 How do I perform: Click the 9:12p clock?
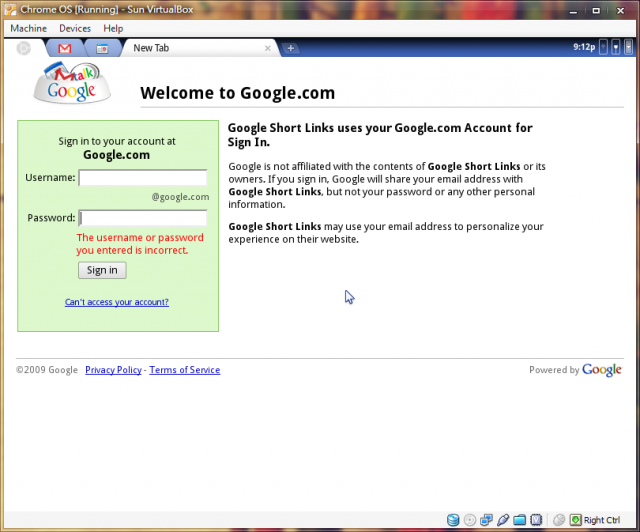pos(584,47)
